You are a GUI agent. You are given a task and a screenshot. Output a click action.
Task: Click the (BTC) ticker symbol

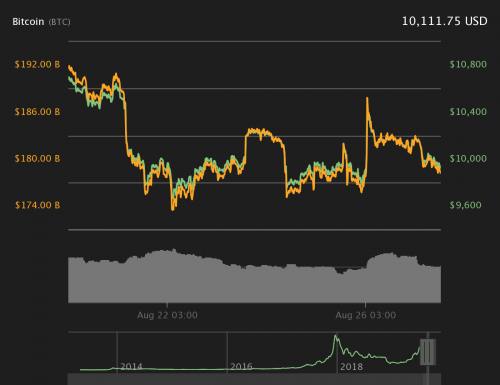(59, 22)
